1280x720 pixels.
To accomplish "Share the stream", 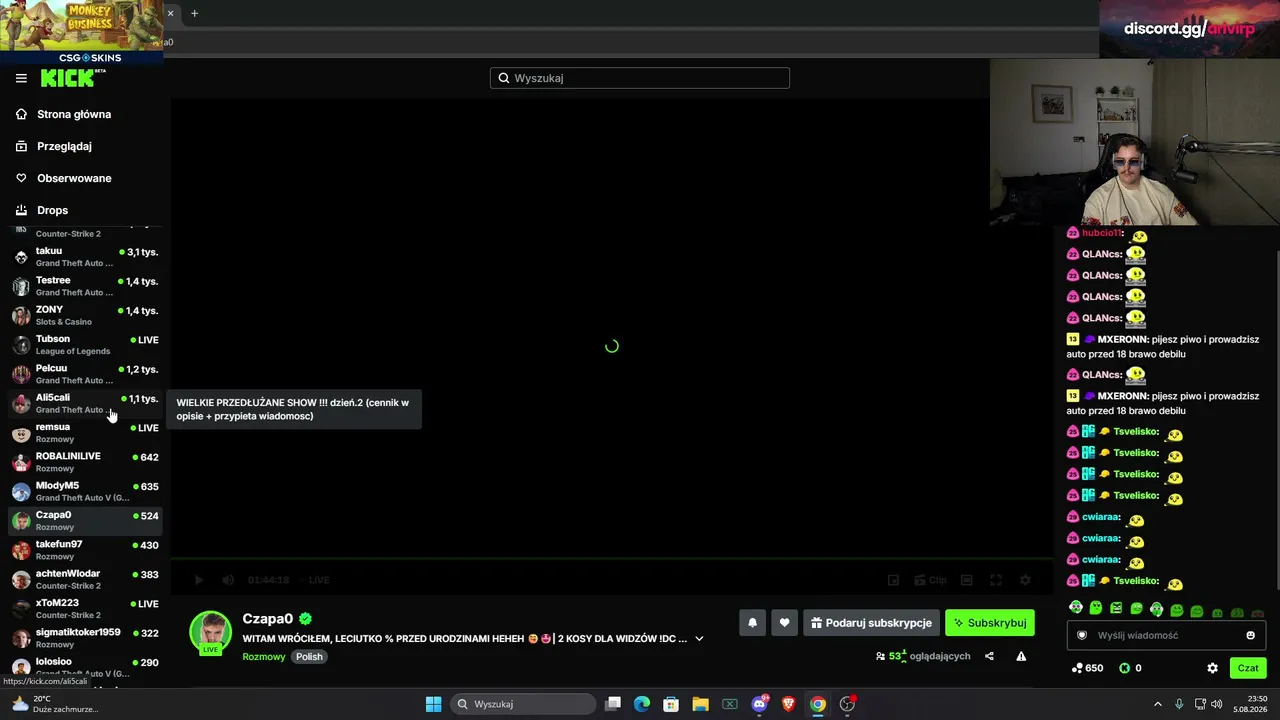I will coord(989,656).
